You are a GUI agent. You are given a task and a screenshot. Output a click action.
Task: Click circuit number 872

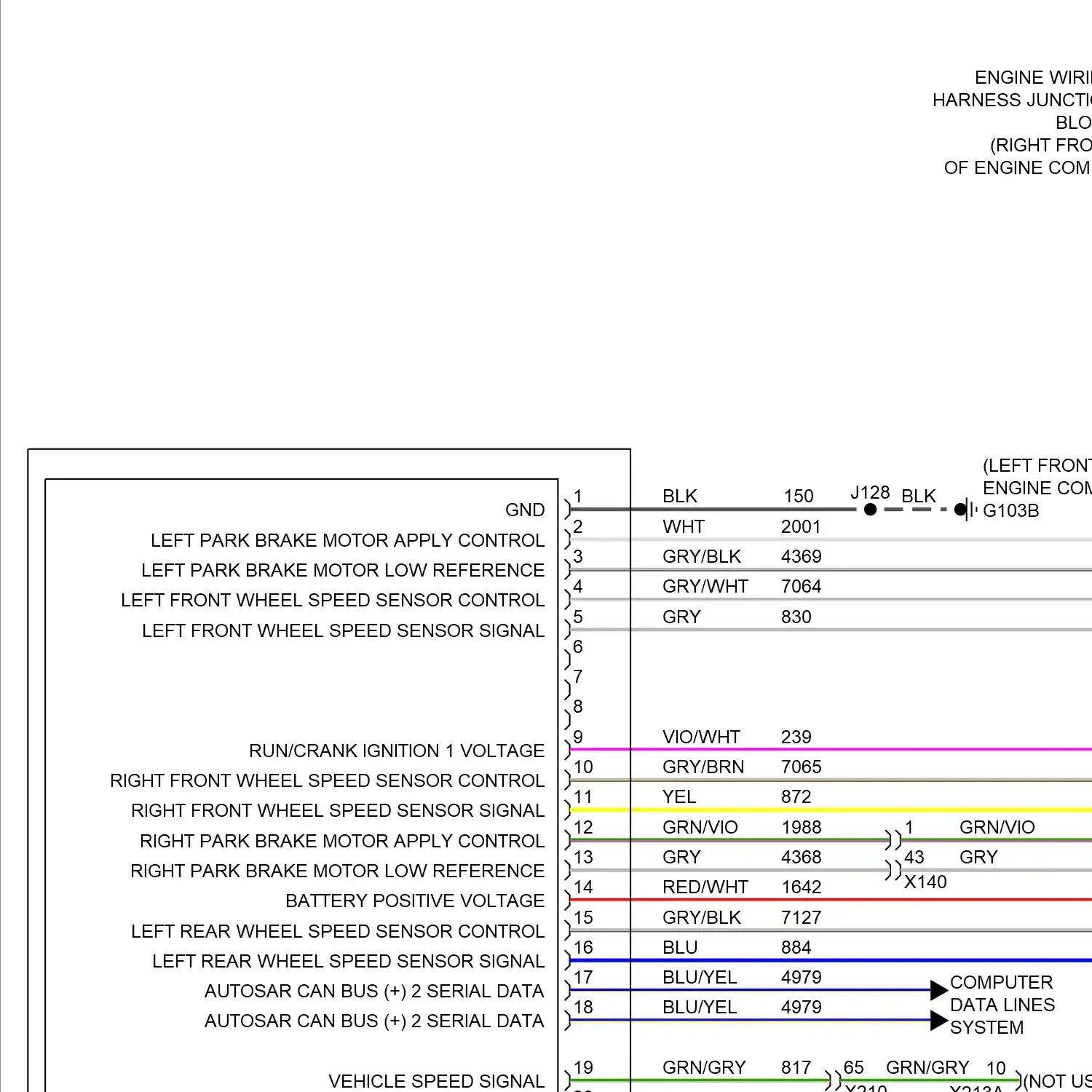click(x=796, y=796)
